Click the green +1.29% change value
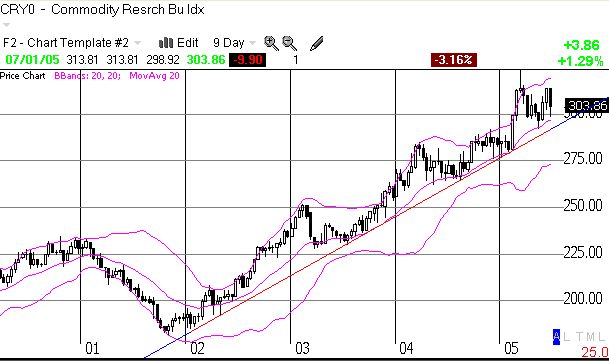The width and height of the screenshot is (609, 361). point(580,61)
